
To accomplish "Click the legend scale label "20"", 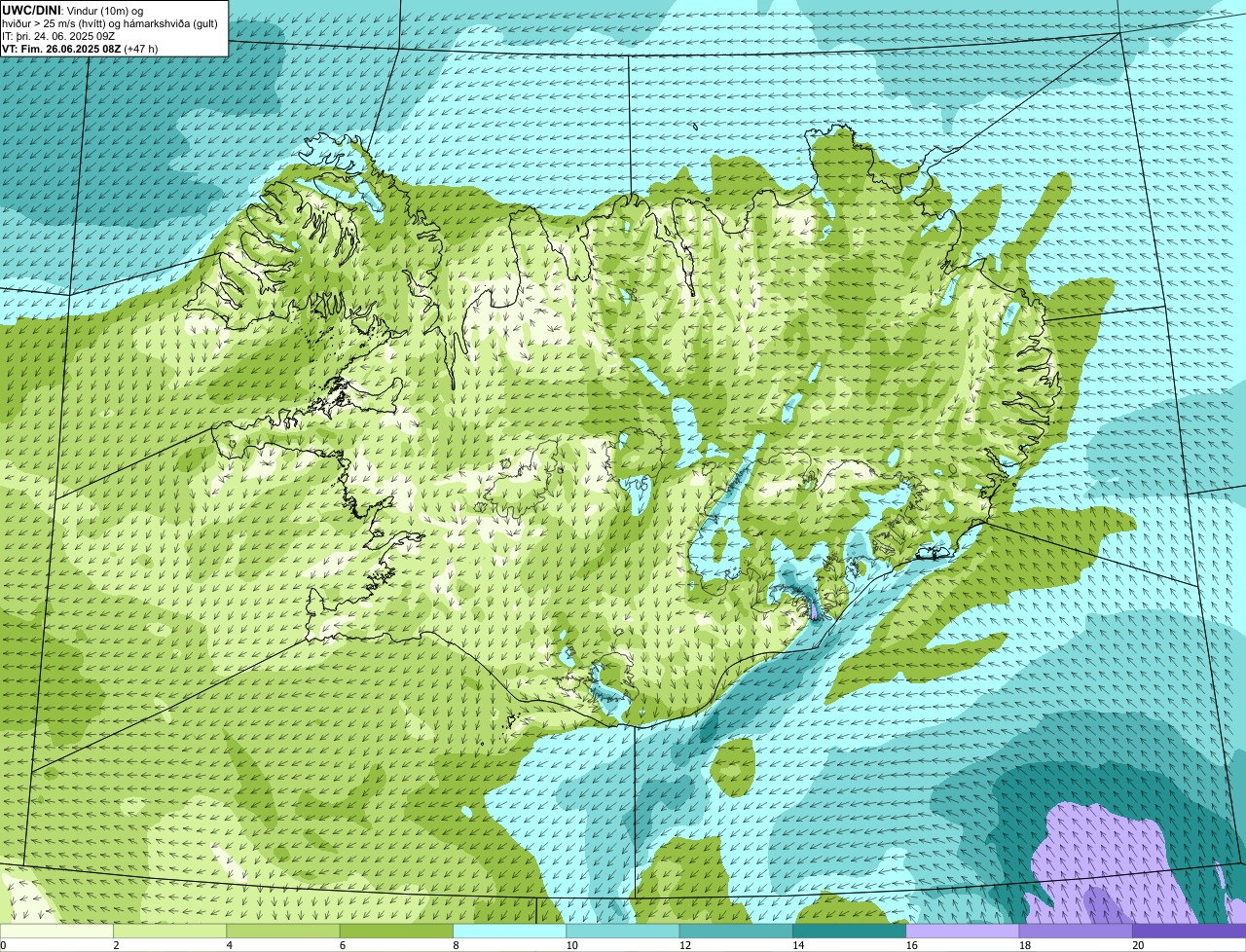I will [x=1137, y=945].
